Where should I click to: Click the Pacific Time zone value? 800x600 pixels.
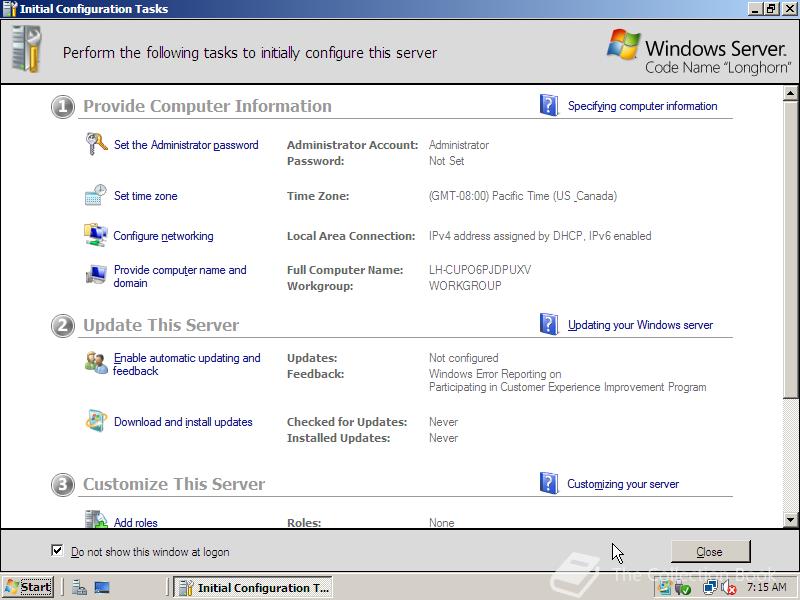522,196
